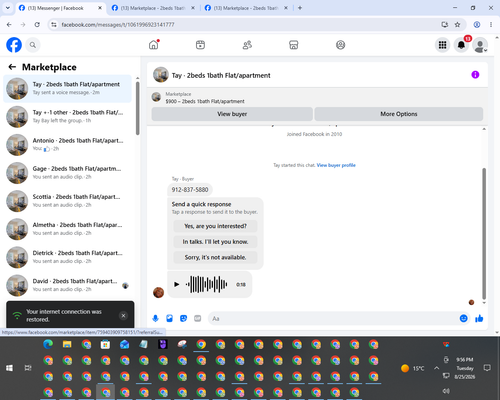Open Chrome three-dot menu
The image size is (500, 400).
click(491, 24)
